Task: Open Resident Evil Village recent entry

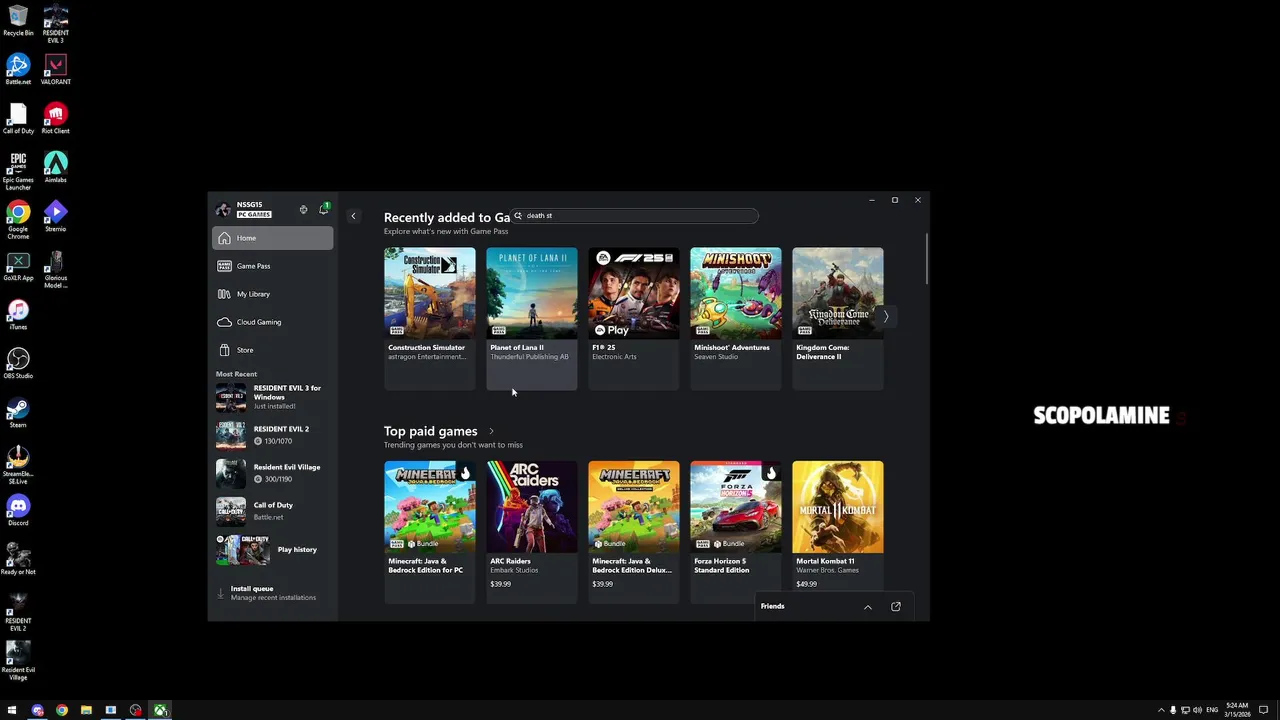Action: pyautogui.click(x=272, y=473)
